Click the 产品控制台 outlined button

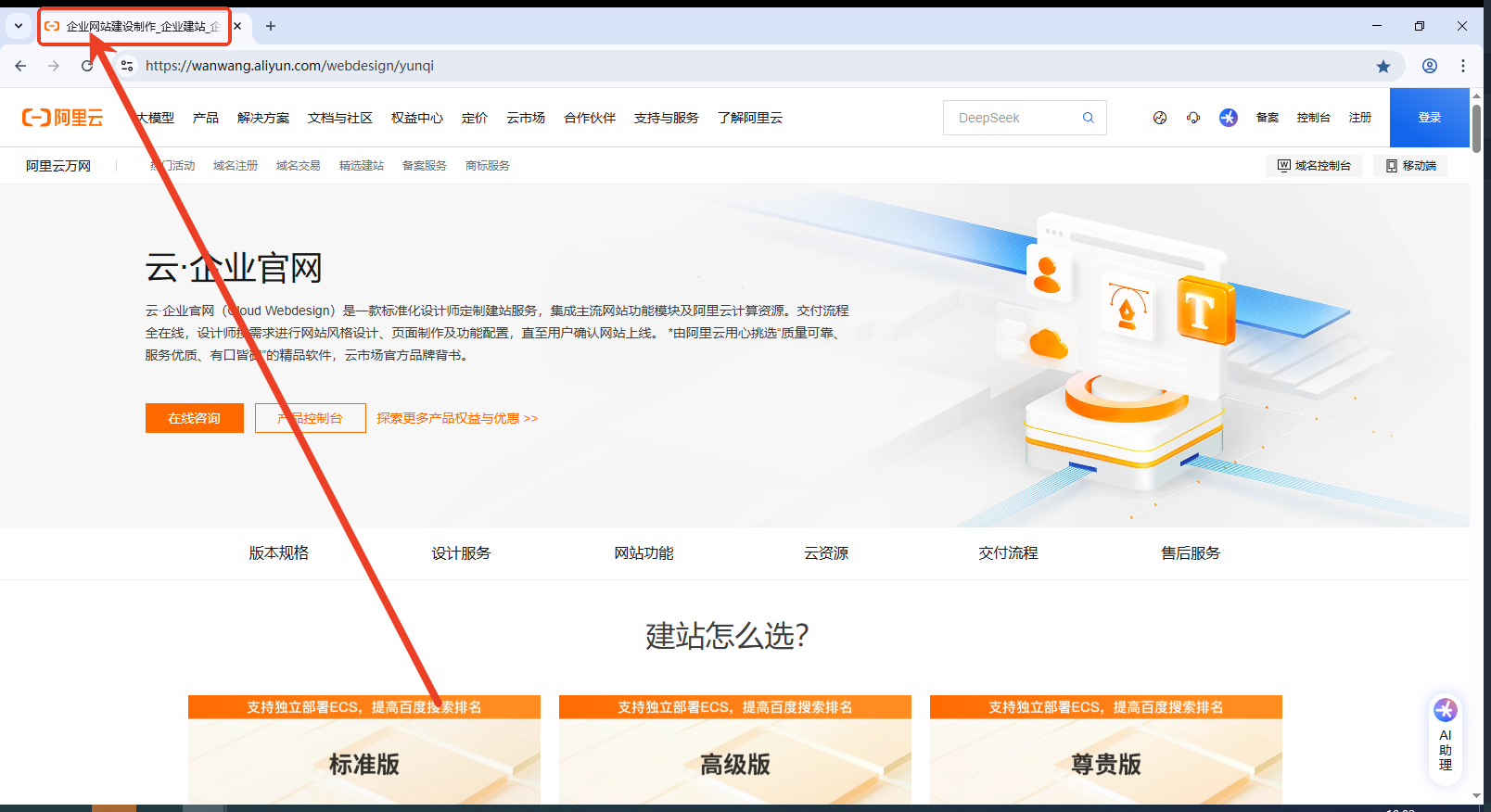(311, 418)
